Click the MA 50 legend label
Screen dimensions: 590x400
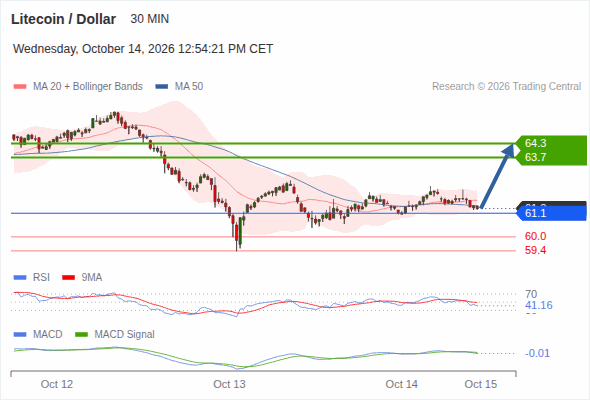(x=189, y=87)
